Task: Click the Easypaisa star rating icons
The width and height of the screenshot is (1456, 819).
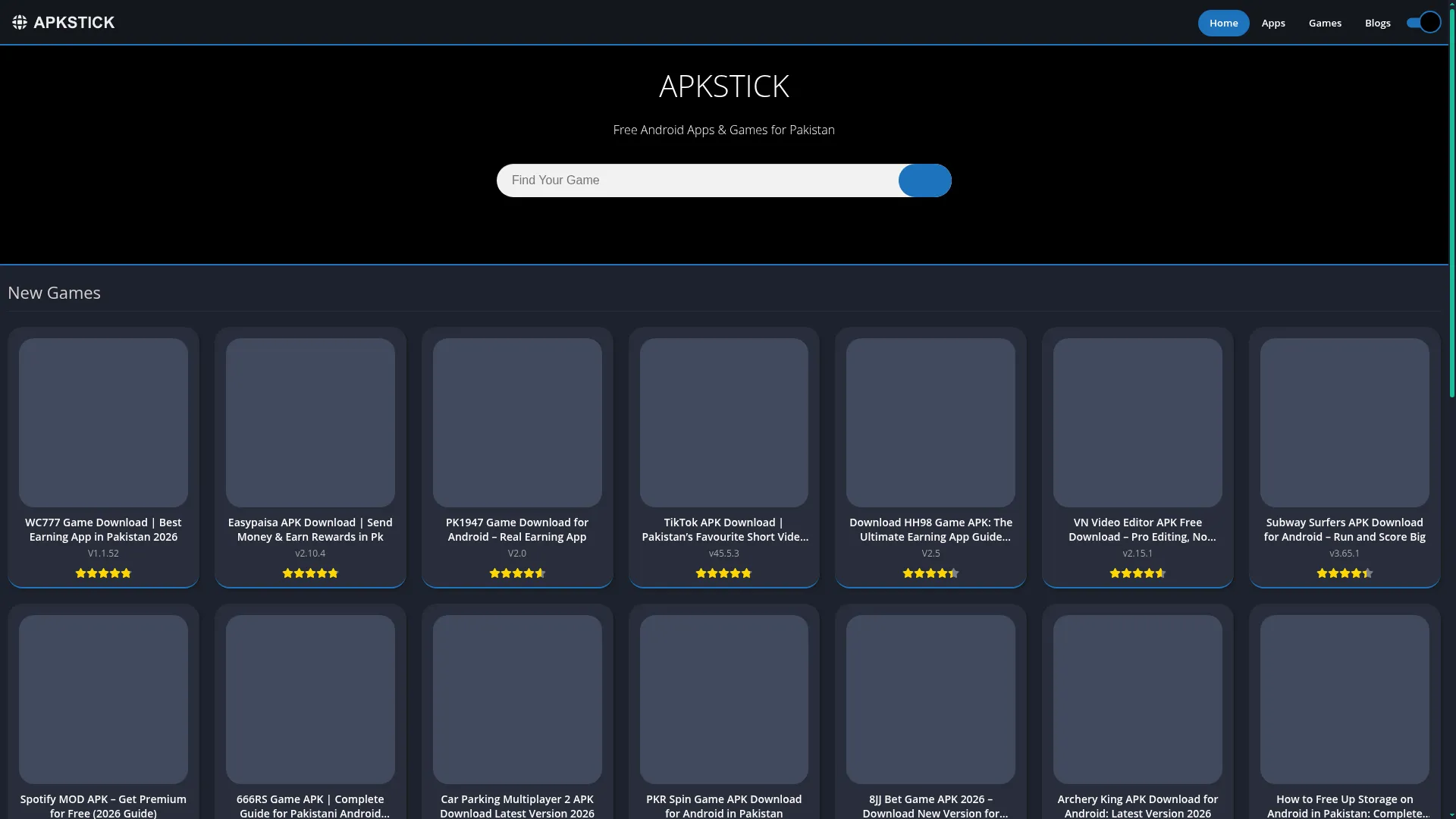Action: [310, 573]
